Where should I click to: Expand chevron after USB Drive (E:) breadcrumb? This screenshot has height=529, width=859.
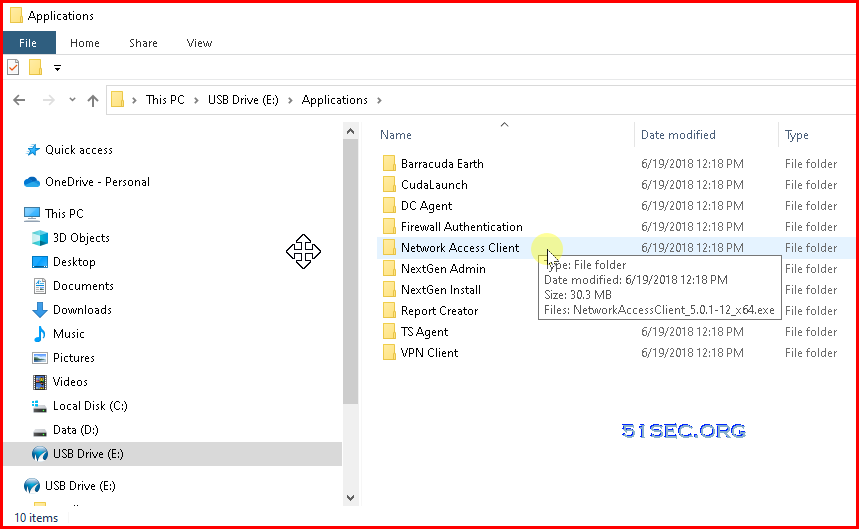click(290, 100)
